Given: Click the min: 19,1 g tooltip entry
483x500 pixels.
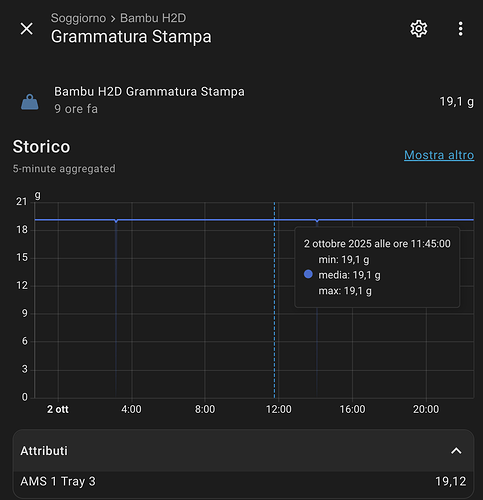Looking at the screenshot, I should 344,260.
